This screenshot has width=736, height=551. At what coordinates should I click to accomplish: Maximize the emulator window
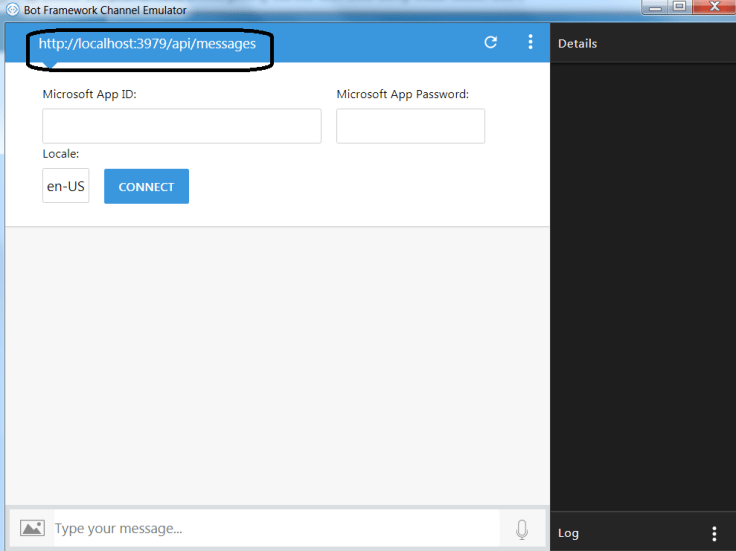679,7
